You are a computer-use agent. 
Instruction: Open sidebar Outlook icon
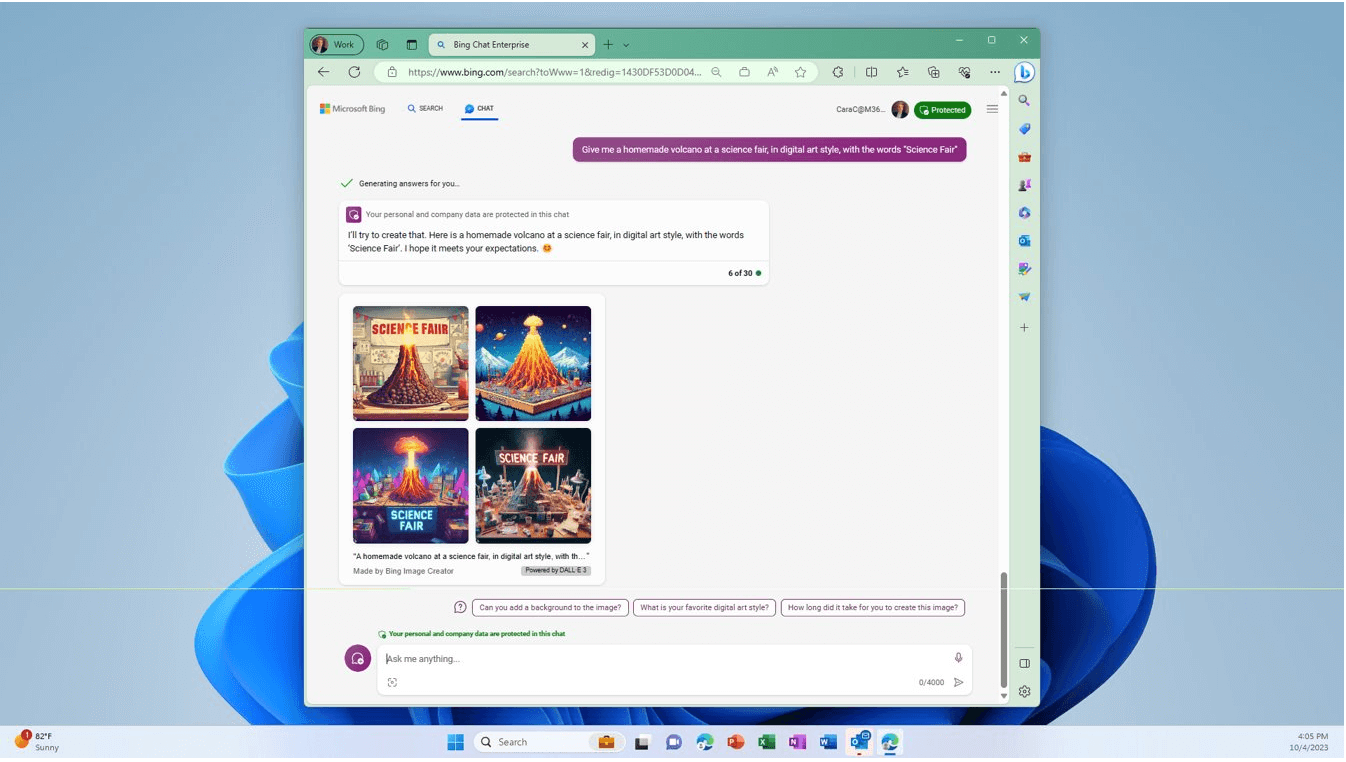(x=1024, y=241)
